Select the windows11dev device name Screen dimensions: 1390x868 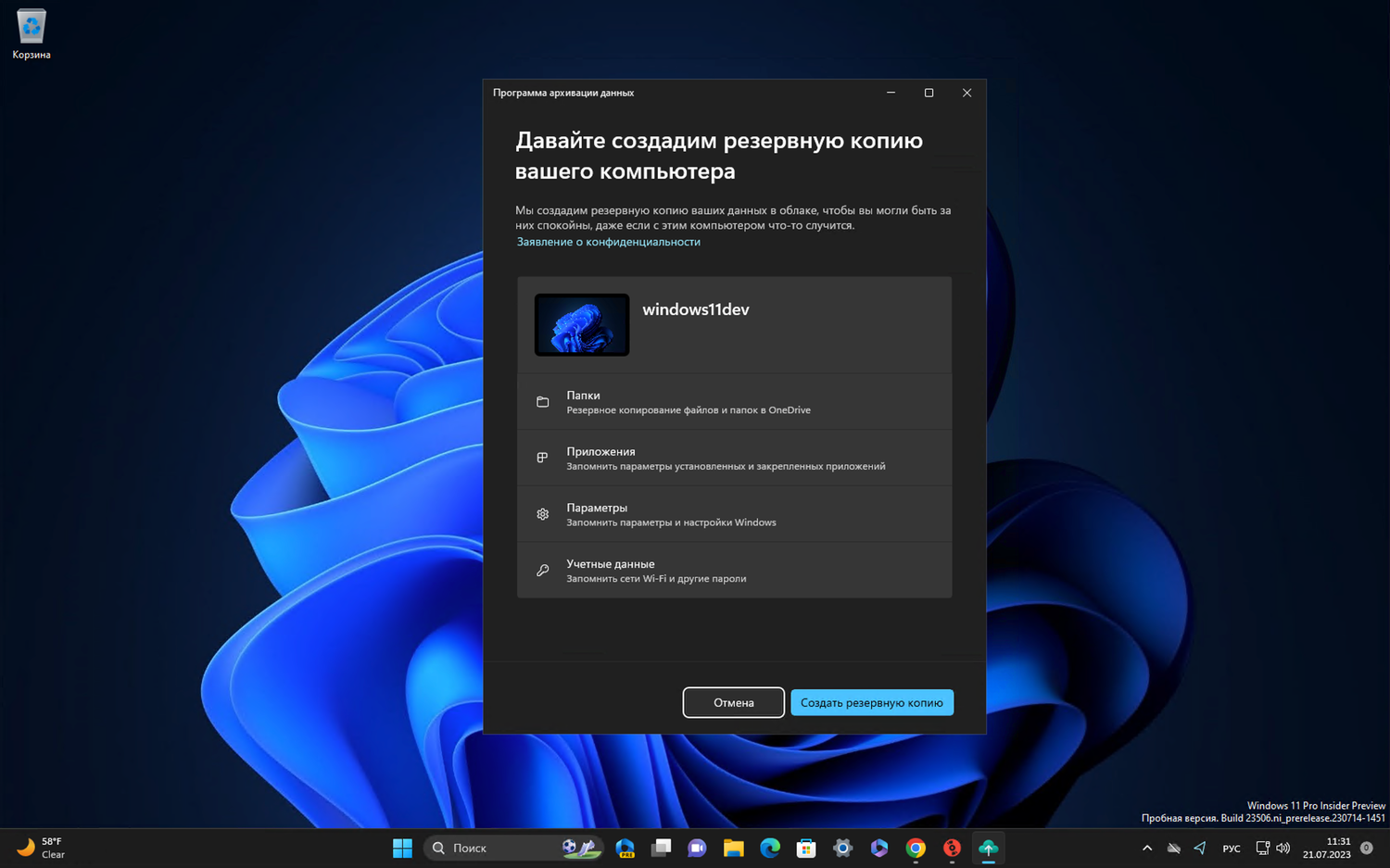(x=696, y=309)
